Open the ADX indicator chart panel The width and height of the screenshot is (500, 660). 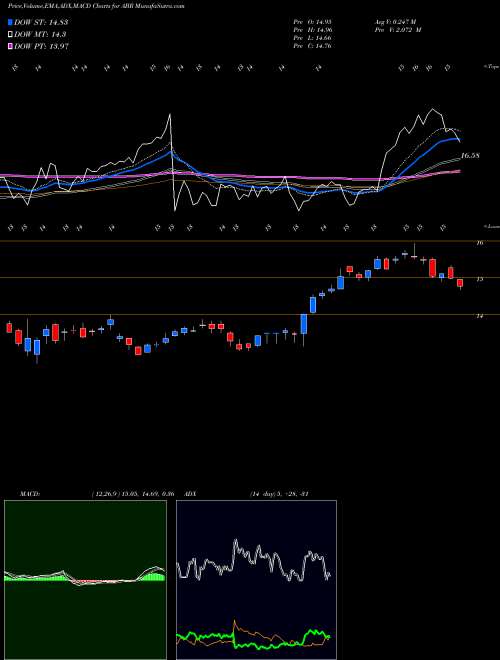[x=256, y=580]
